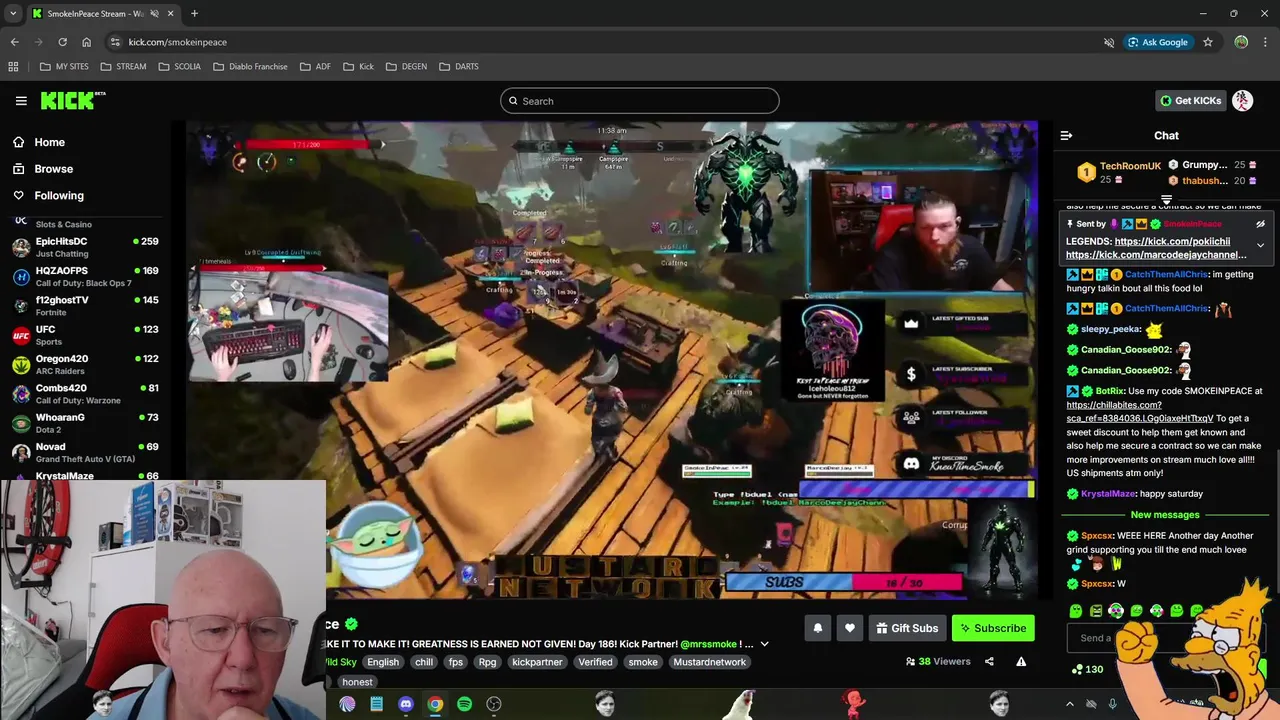
Task: Open browser home button
Action: coord(86,42)
